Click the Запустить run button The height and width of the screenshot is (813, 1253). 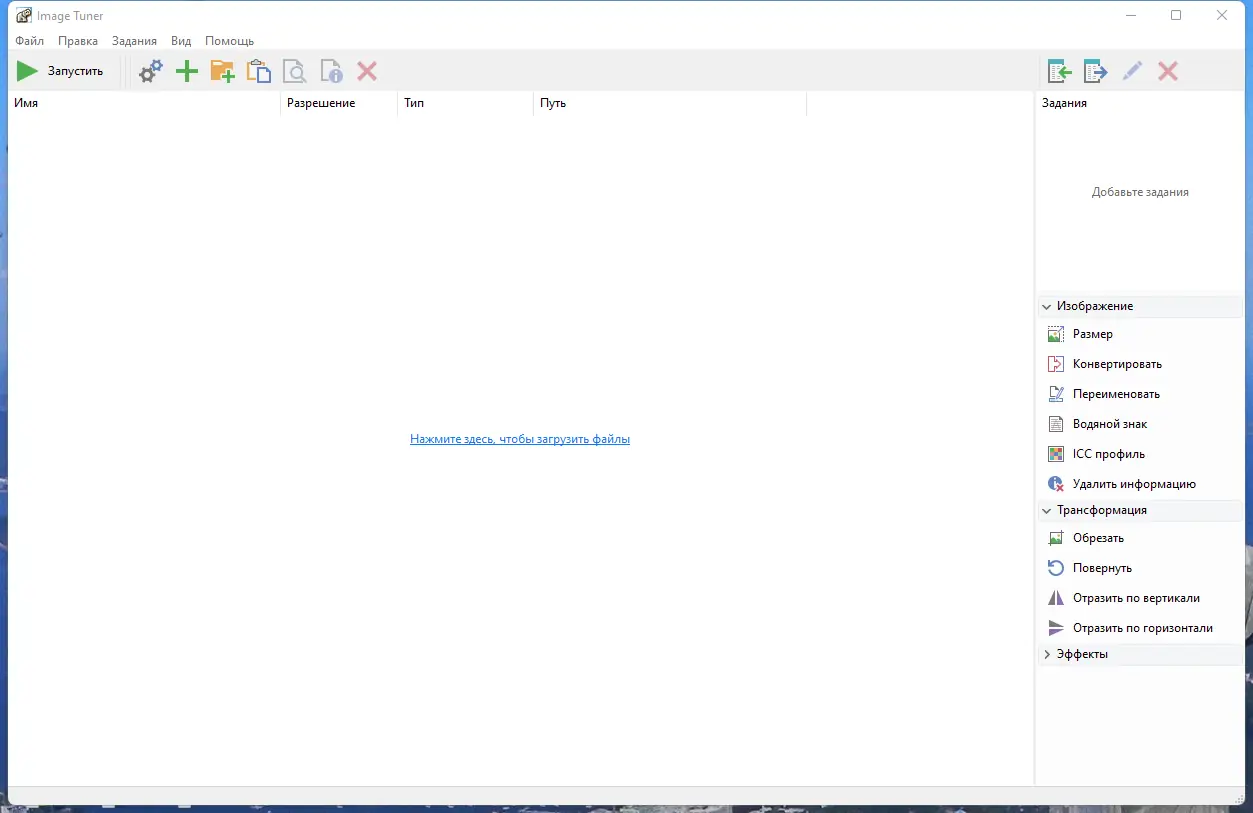(61, 71)
